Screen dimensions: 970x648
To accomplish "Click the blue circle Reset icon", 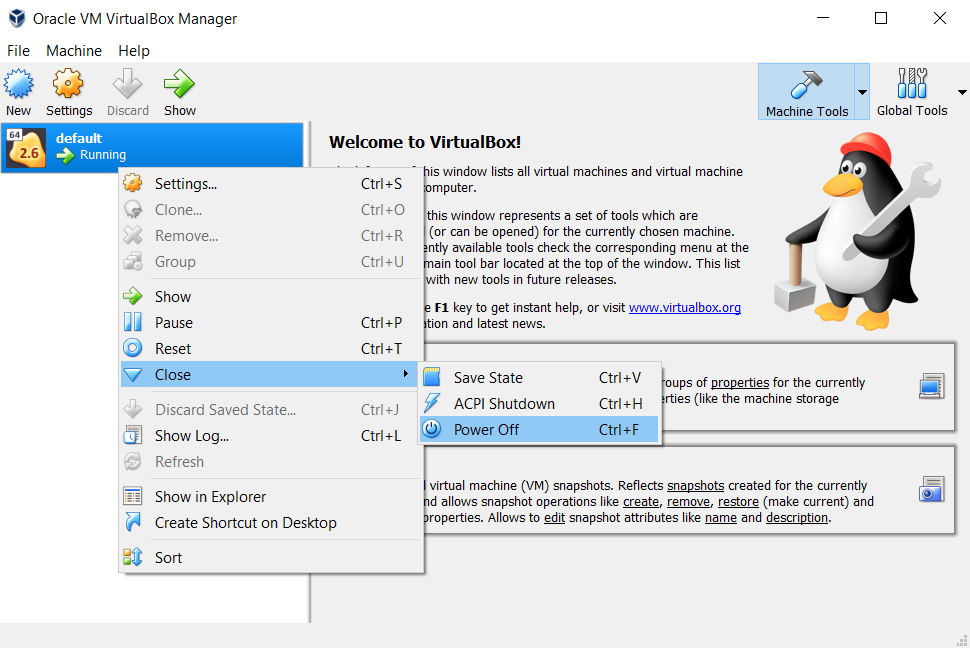I will tap(132, 348).
